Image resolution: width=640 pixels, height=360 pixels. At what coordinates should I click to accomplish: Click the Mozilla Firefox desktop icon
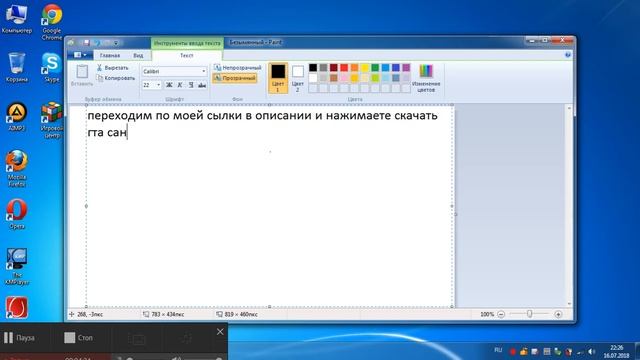[17, 169]
